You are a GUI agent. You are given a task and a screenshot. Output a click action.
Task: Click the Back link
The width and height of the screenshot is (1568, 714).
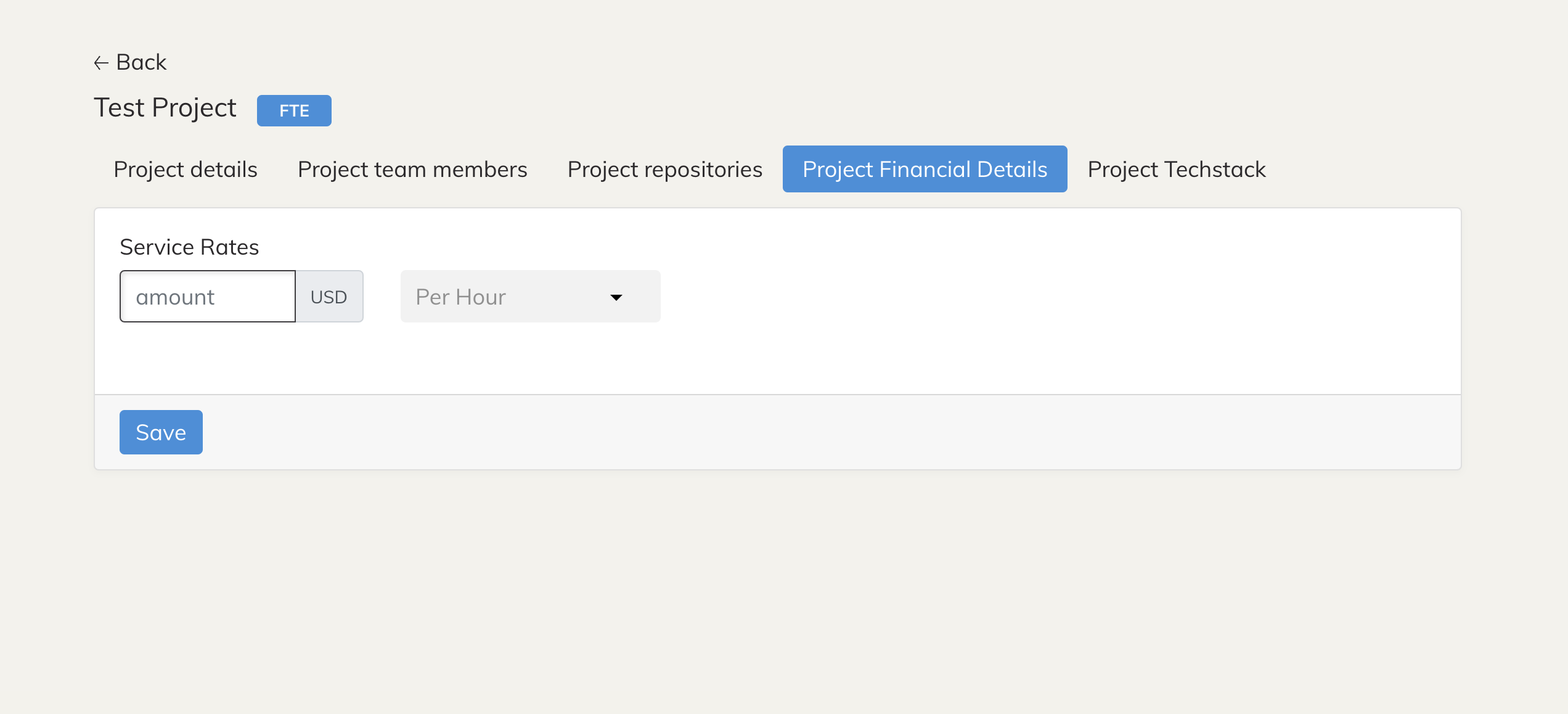click(x=129, y=62)
